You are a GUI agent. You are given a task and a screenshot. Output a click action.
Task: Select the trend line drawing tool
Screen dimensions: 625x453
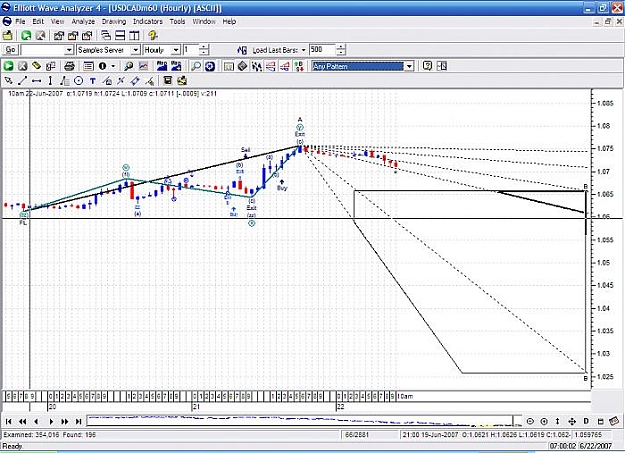click(x=22, y=81)
